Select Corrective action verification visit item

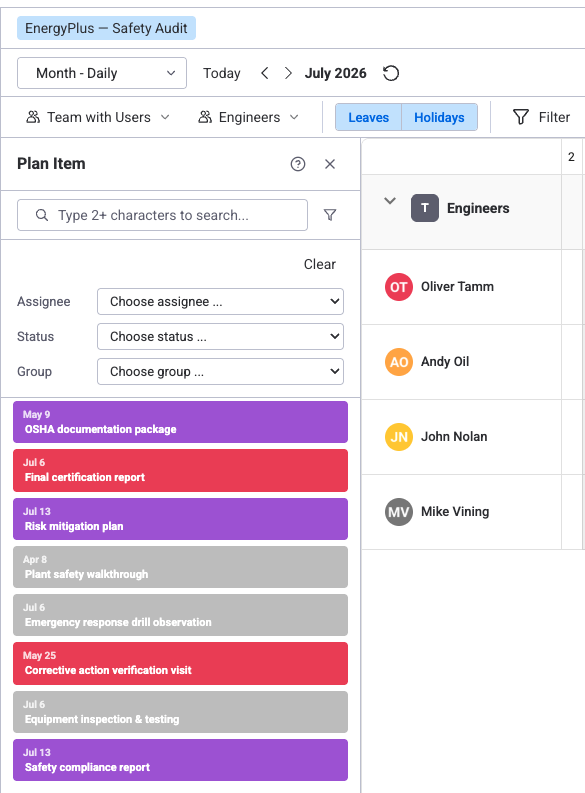181,664
